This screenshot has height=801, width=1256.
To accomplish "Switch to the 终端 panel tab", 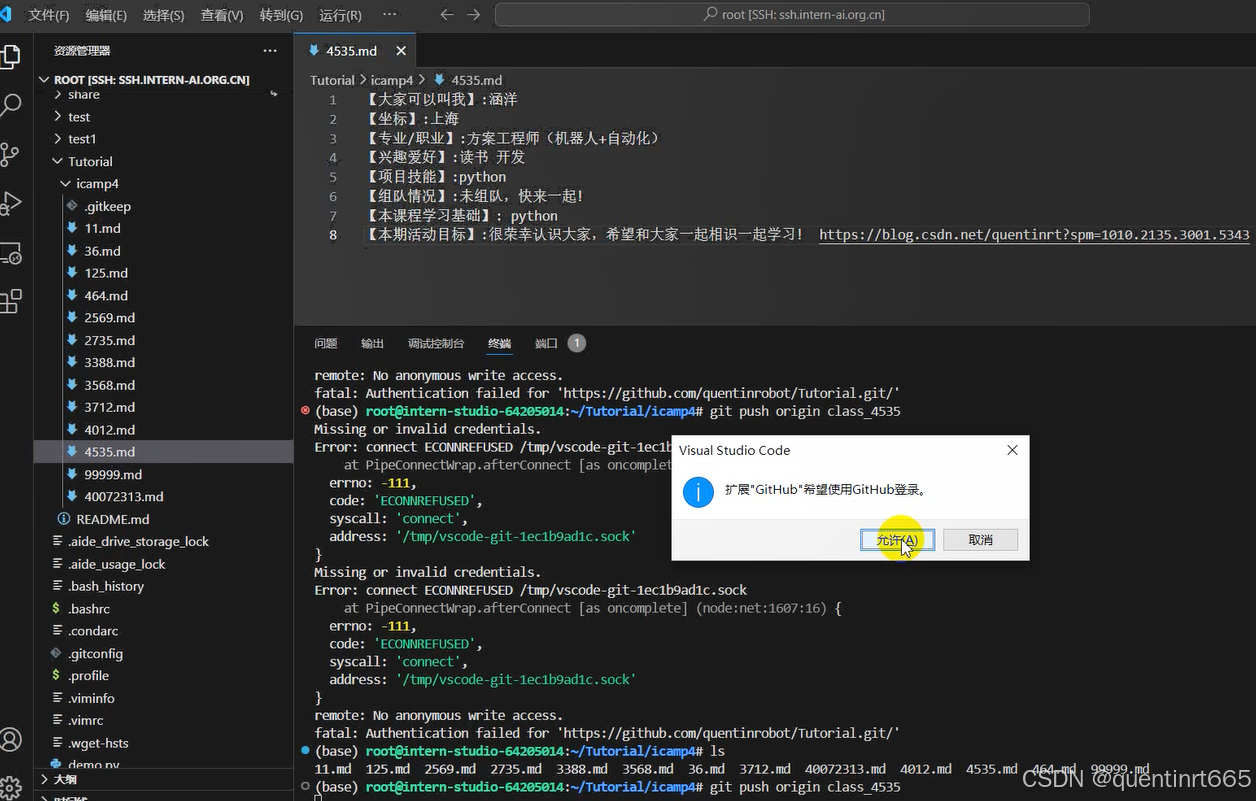I will pos(499,343).
